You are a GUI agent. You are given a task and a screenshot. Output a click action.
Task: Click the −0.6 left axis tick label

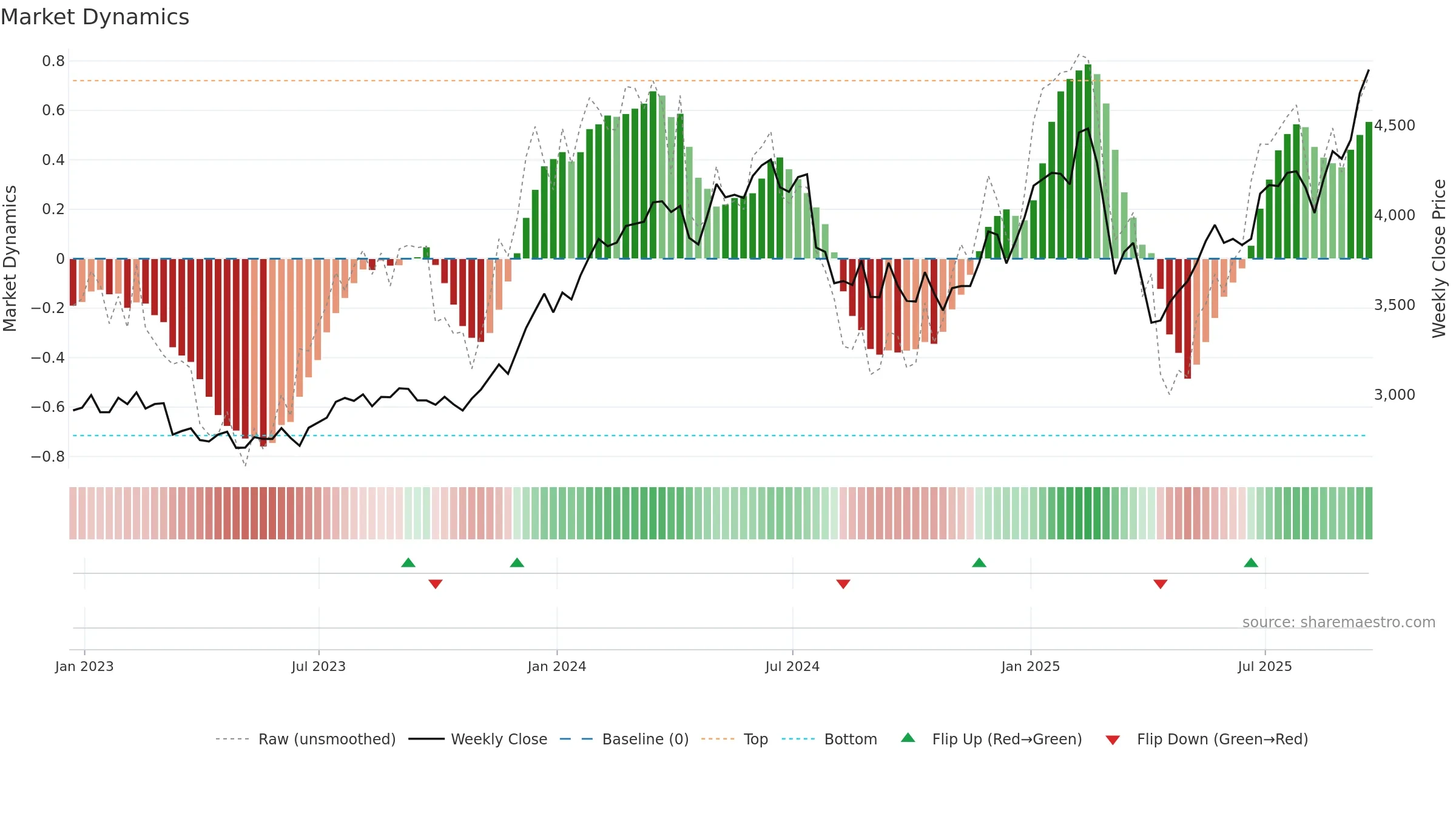click(x=48, y=407)
